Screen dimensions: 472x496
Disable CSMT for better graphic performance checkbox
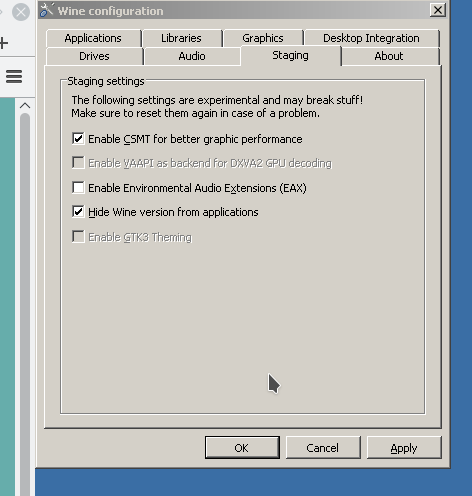(78, 138)
